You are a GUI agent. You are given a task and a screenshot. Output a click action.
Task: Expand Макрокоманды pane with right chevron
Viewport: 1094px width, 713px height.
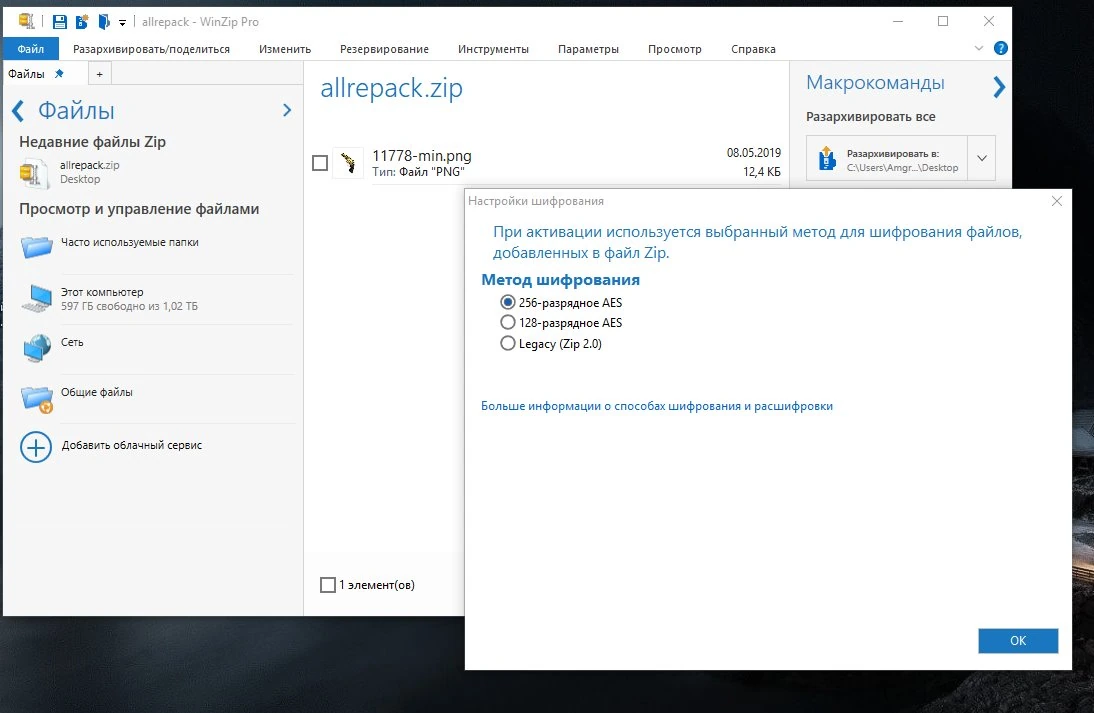tap(999, 87)
